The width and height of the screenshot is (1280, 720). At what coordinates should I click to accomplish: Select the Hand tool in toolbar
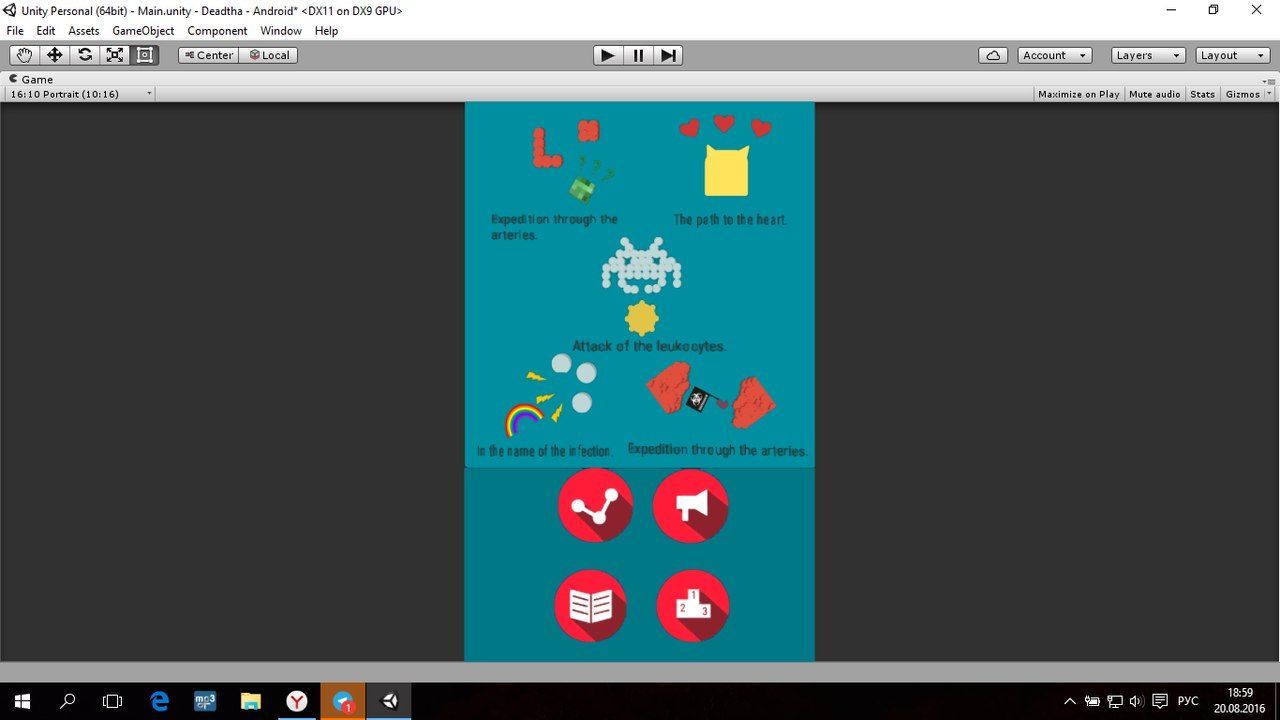tap(24, 55)
